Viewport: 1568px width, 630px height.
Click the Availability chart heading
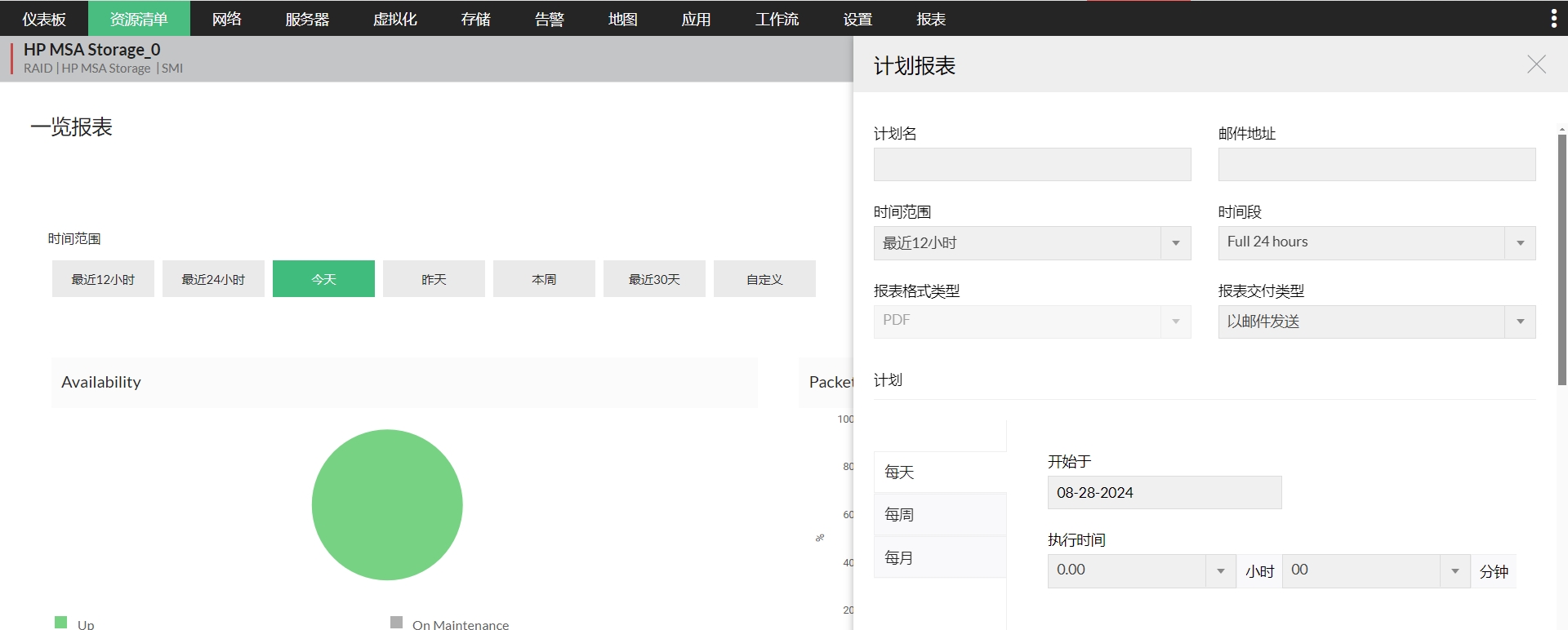[x=101, y=382]
